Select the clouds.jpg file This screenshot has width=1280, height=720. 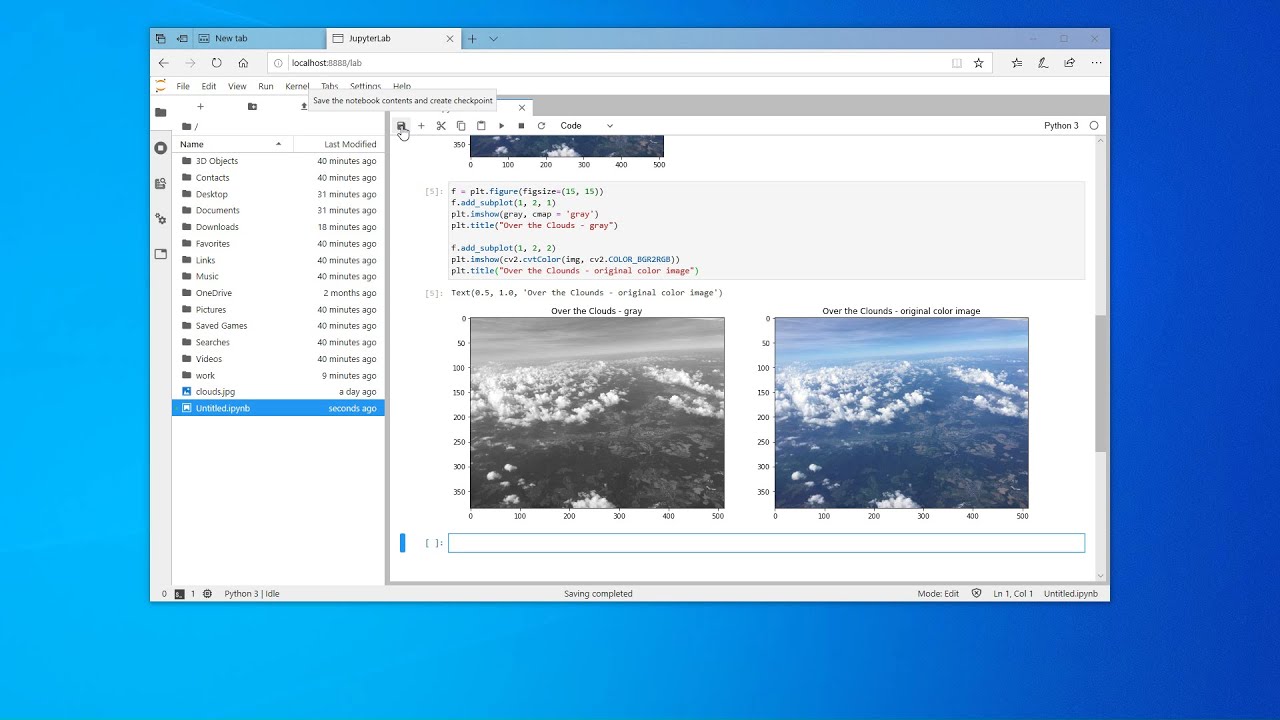(x=278, y=392)
